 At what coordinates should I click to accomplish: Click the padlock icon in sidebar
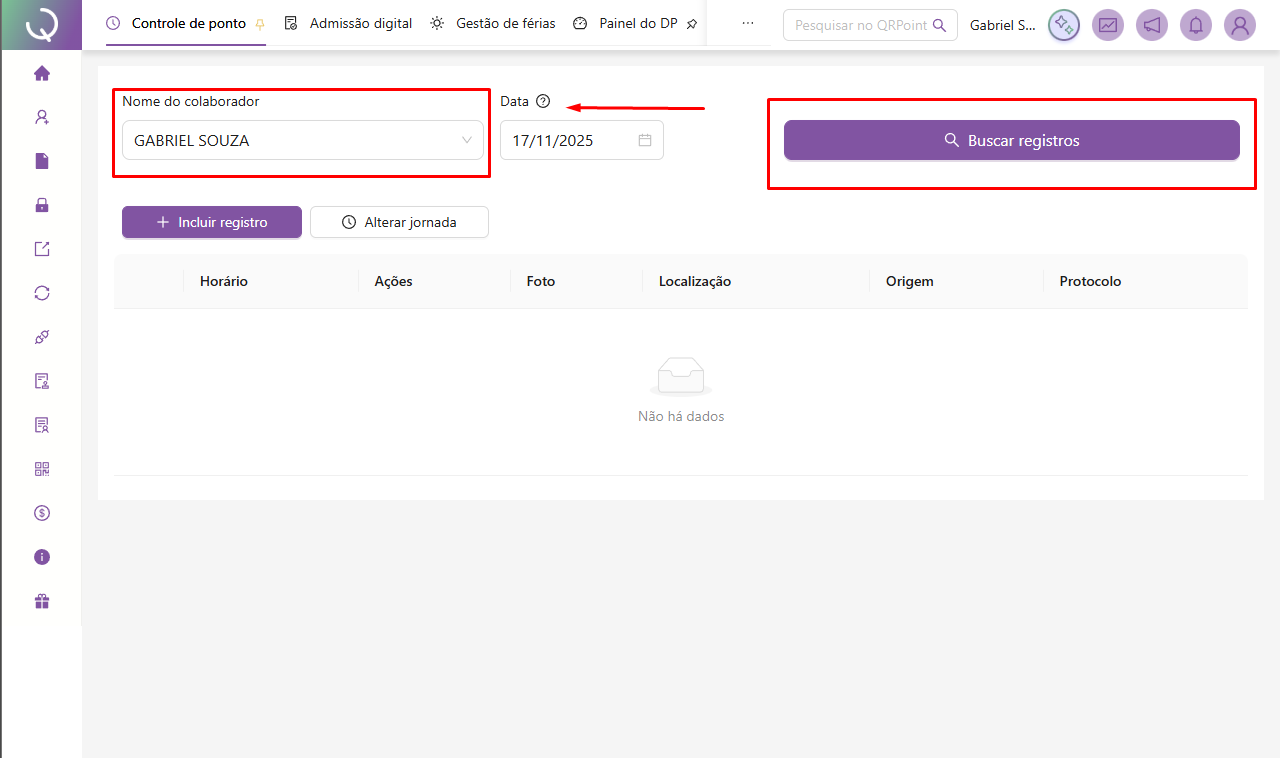coord(42,205)
